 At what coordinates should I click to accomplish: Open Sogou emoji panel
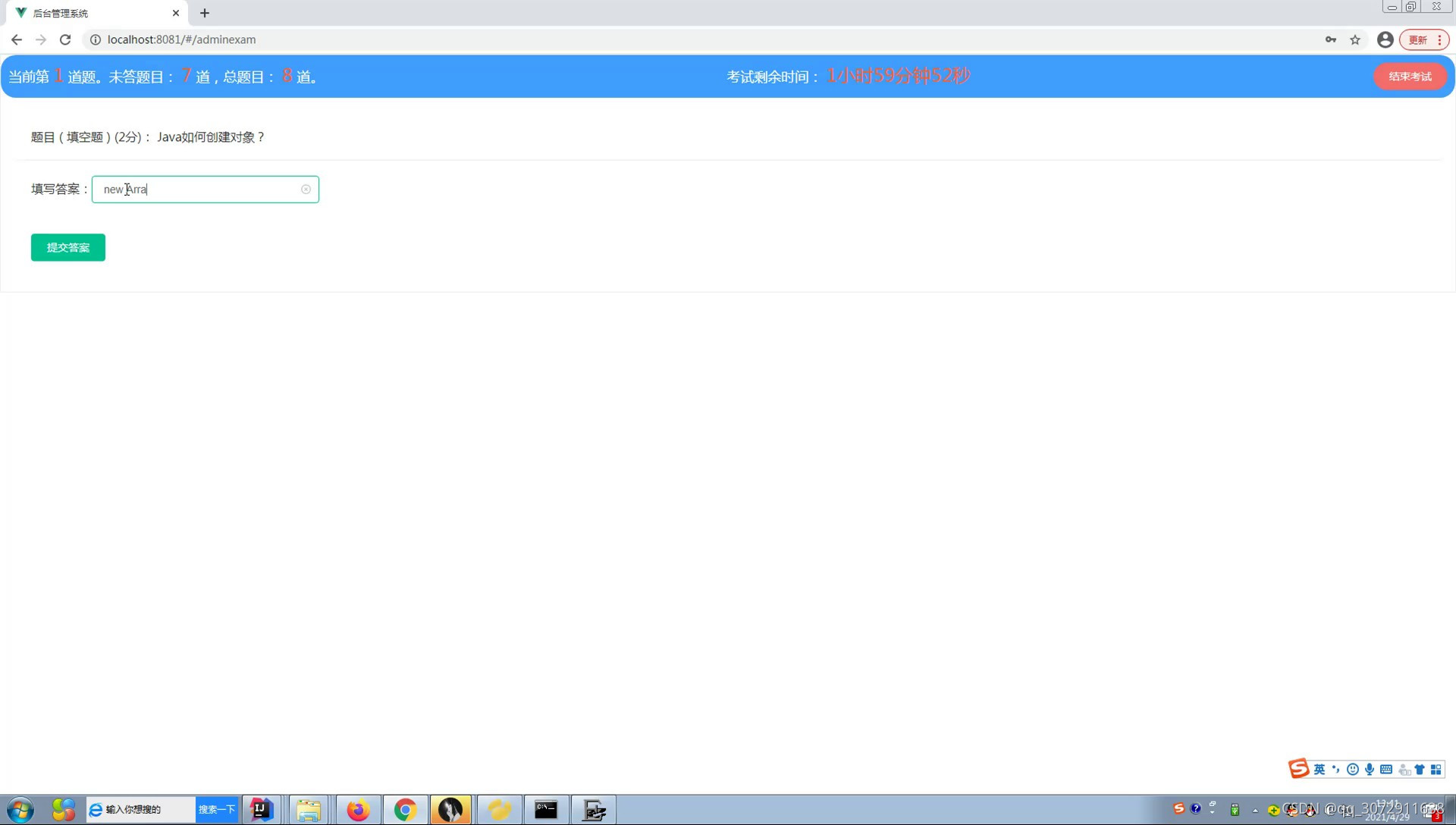[x=1353, y=770]
